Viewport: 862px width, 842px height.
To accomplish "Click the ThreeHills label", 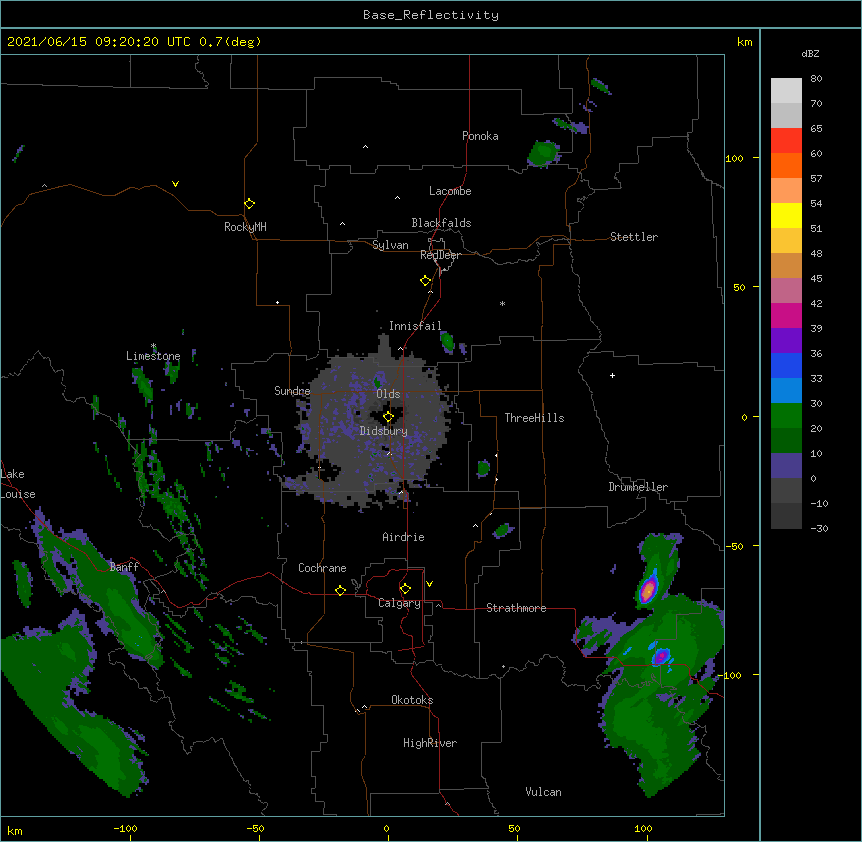I will [534, 418].
